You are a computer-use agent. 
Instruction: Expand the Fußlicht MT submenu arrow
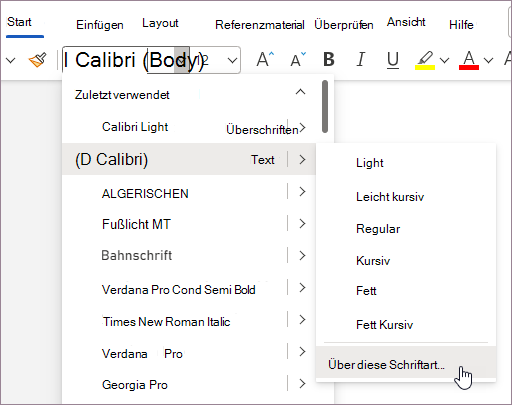(x=302, y=224)
